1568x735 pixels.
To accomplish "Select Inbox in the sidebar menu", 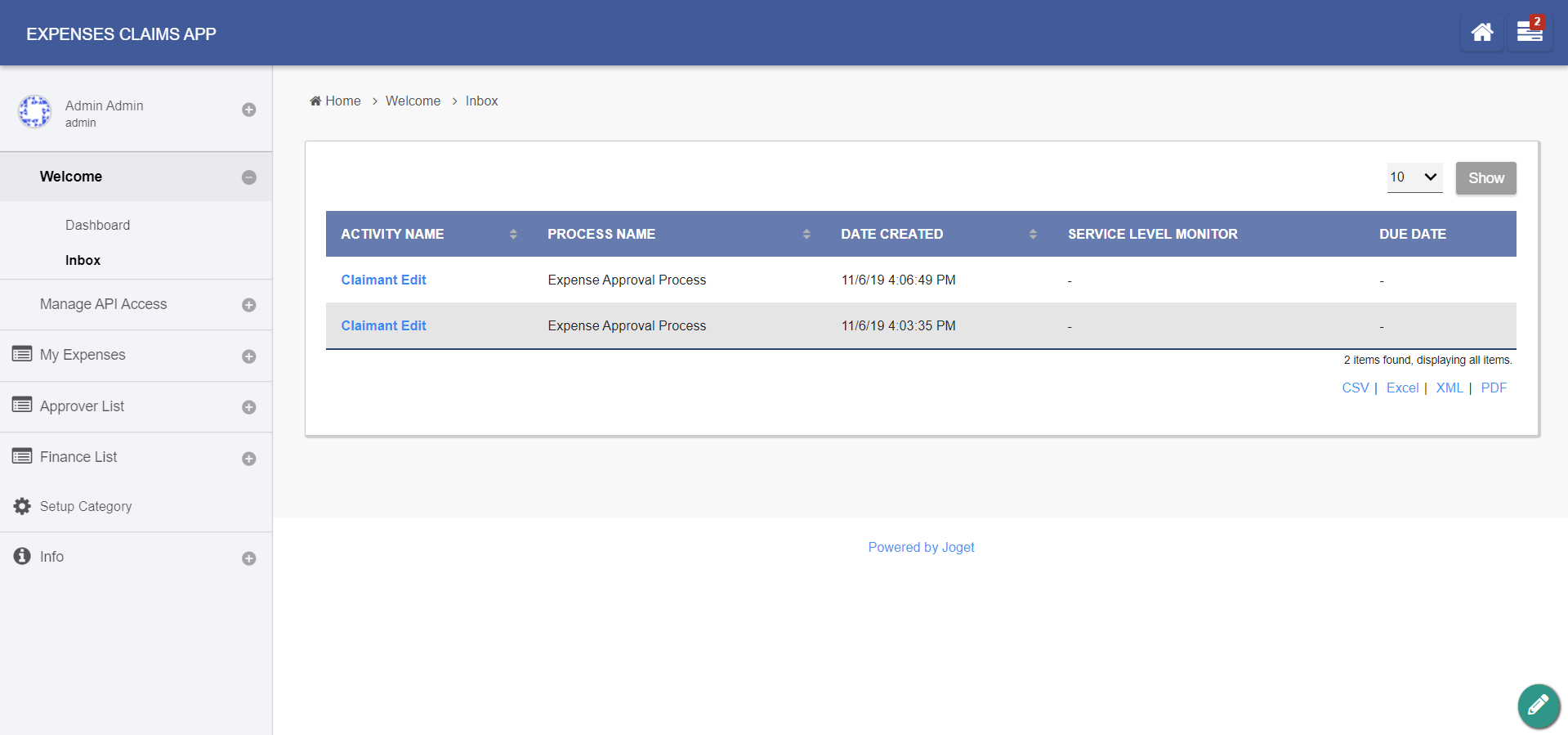I will point(83,260).
